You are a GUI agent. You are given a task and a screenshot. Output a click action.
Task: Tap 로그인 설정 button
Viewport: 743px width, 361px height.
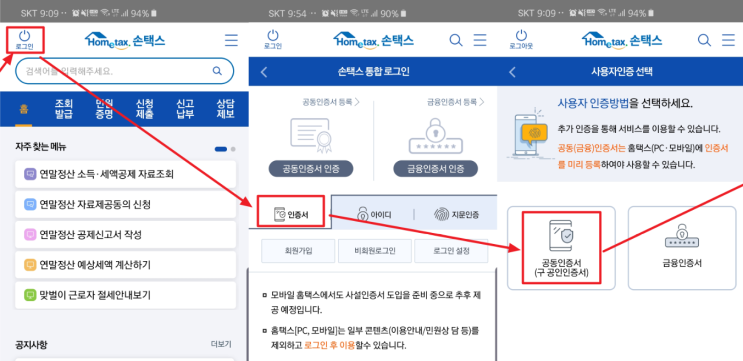point(451,251)
